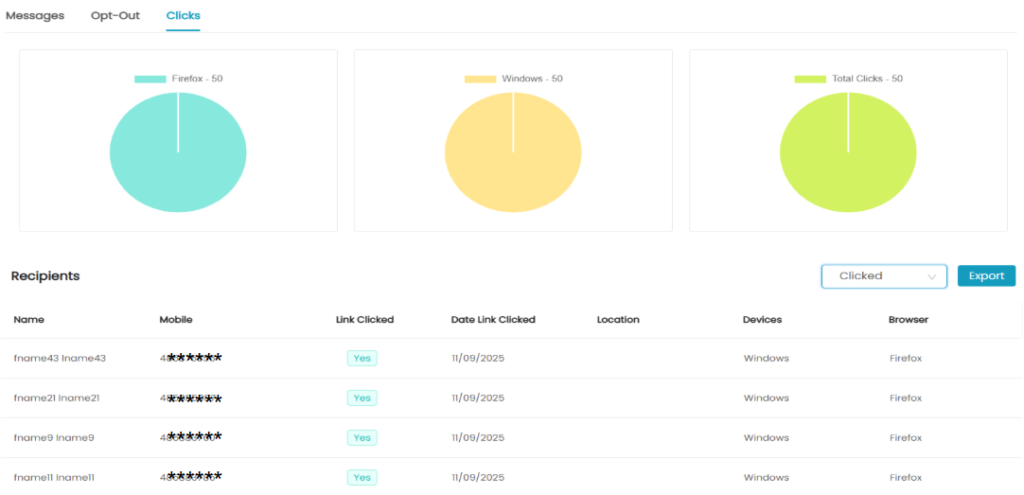Select the Clicks tab
This screenshot has height=495, width=1024.
point(183,16)
